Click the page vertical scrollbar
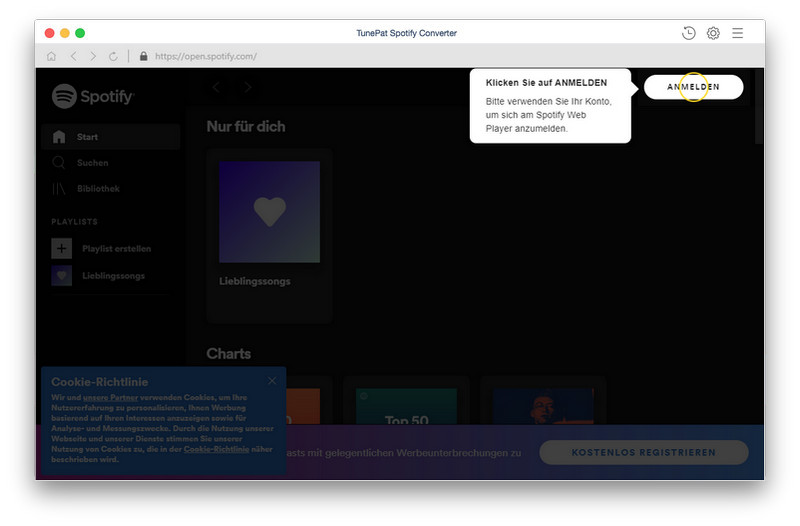 [x=759, y=106]
